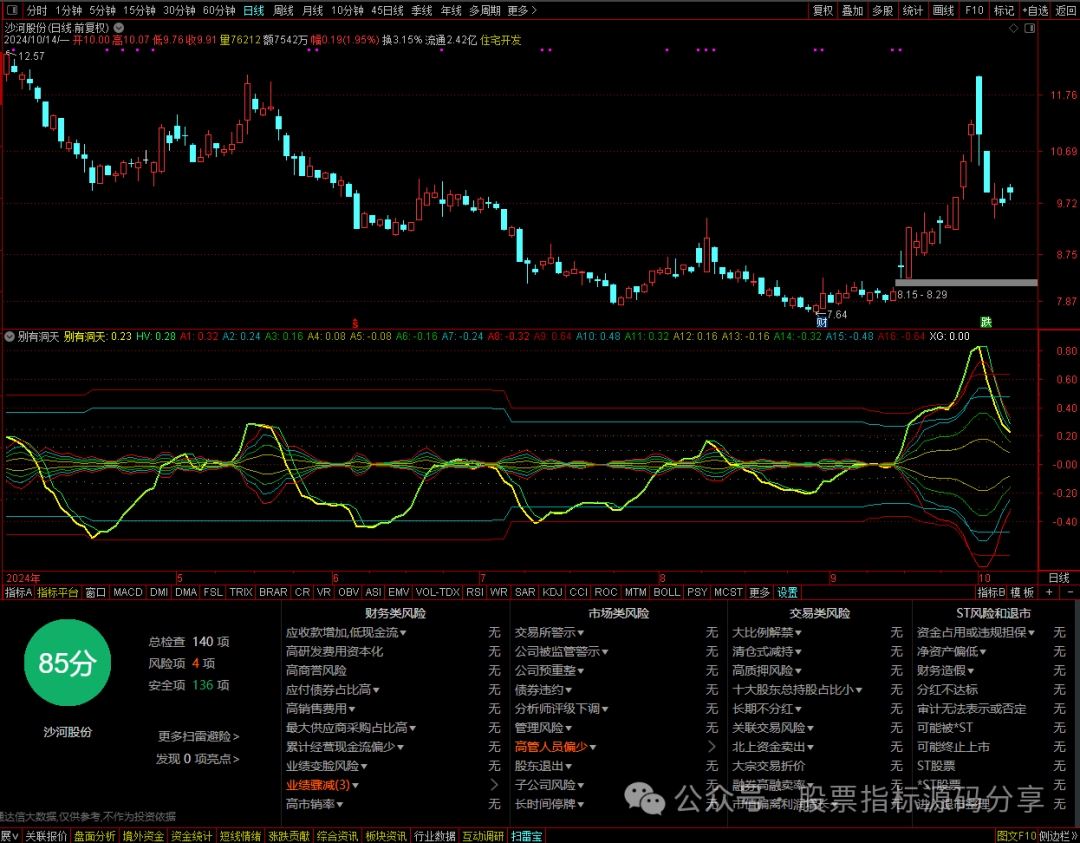Add stock via +自选 button
The height and width of the screenshot is (843, 1080).
pyautogui.click(x=1035, y=10)
